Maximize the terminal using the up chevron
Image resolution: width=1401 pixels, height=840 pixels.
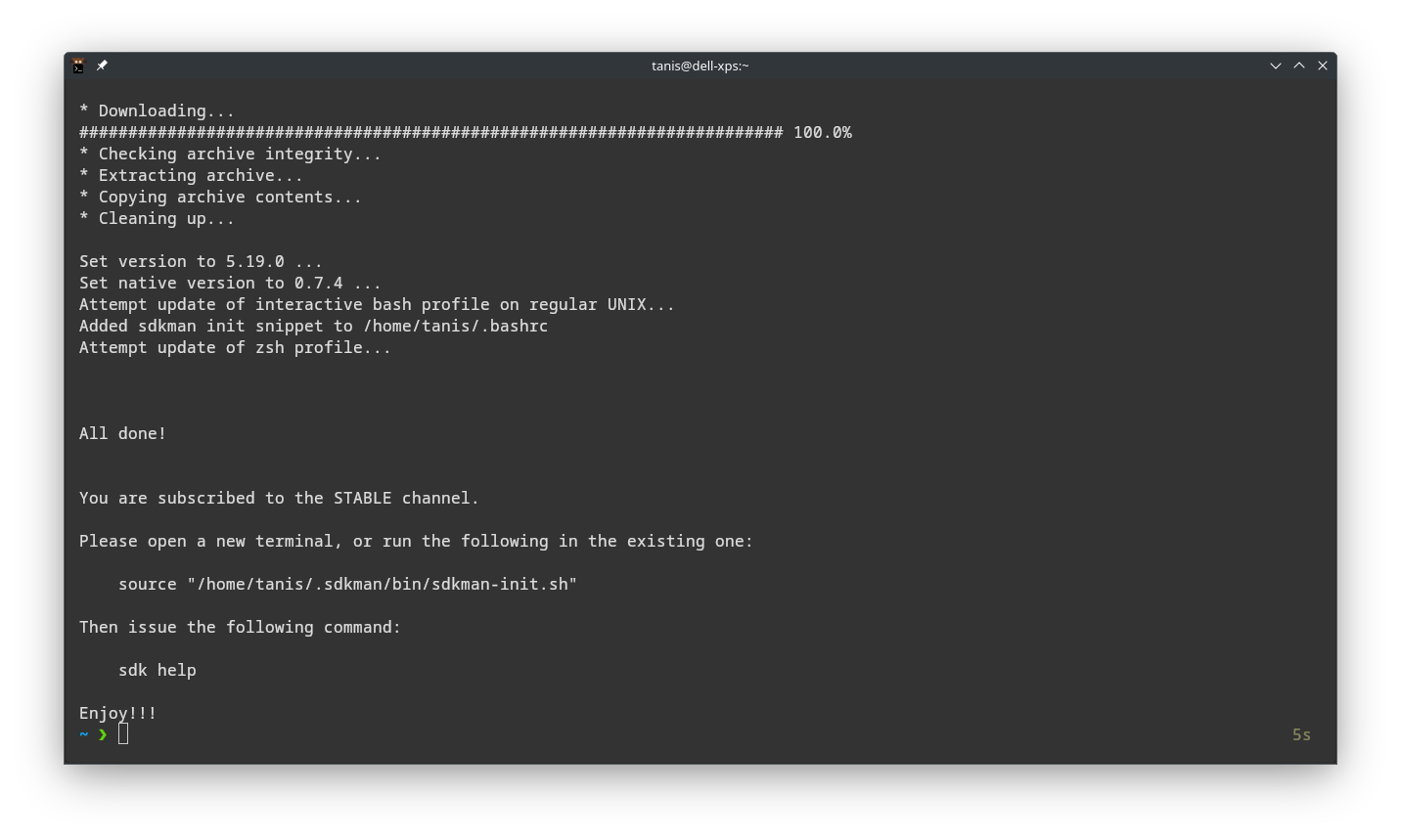[1298, 66]
